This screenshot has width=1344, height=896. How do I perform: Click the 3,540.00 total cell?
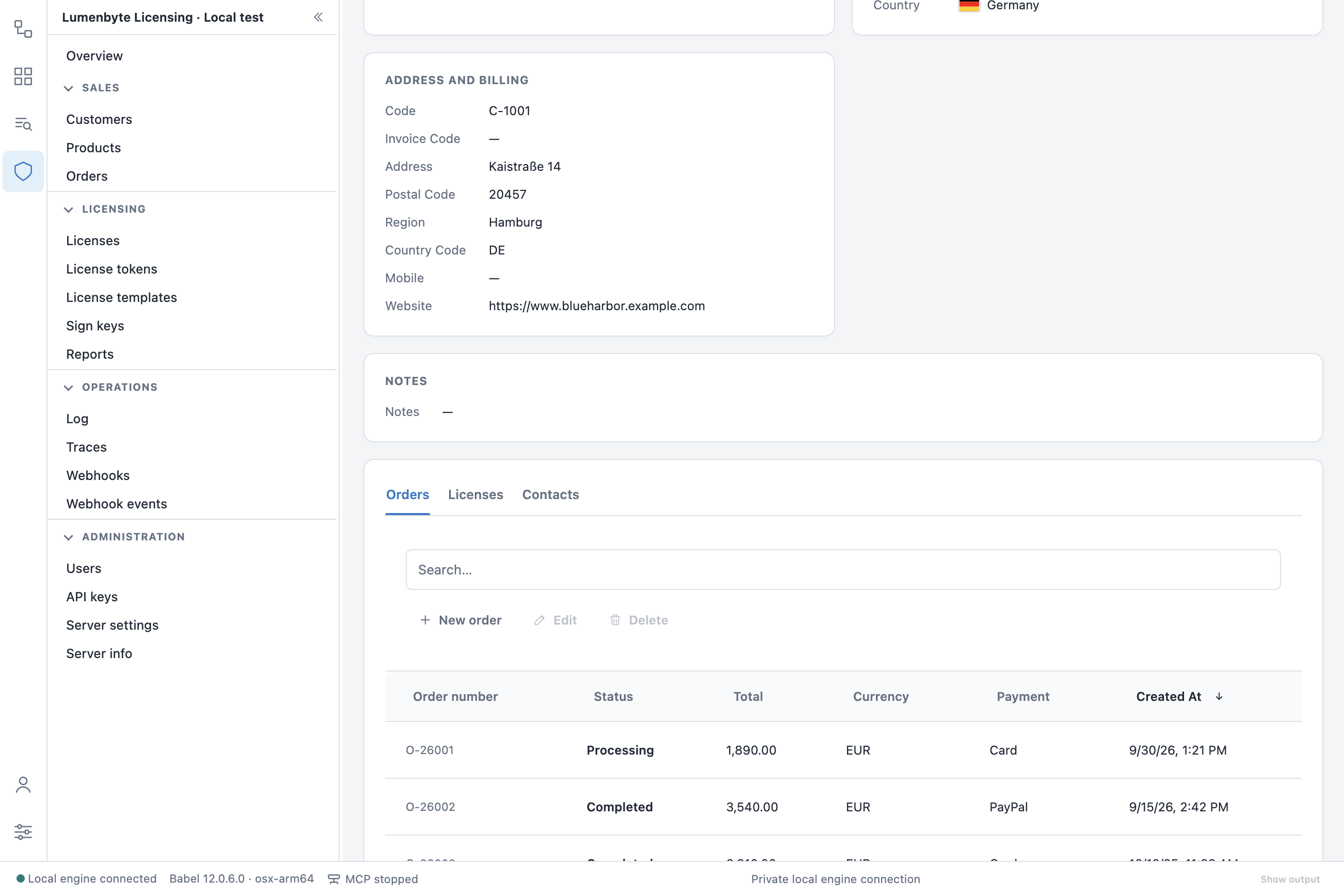click(x=752, y=807)
